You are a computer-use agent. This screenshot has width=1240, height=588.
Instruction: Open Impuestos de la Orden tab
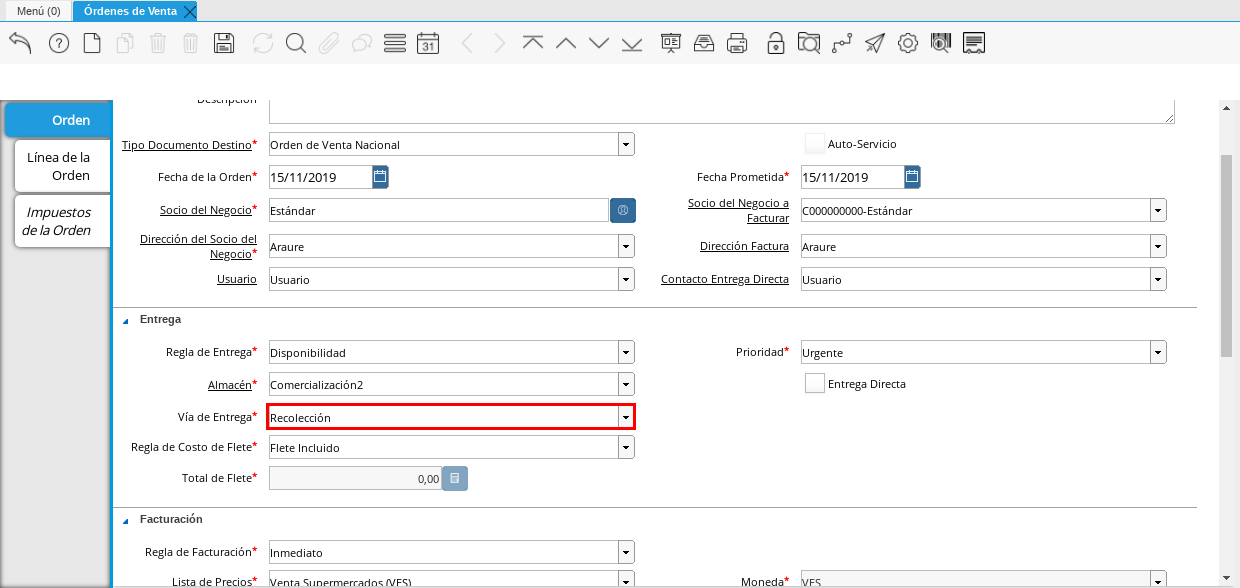60,221
